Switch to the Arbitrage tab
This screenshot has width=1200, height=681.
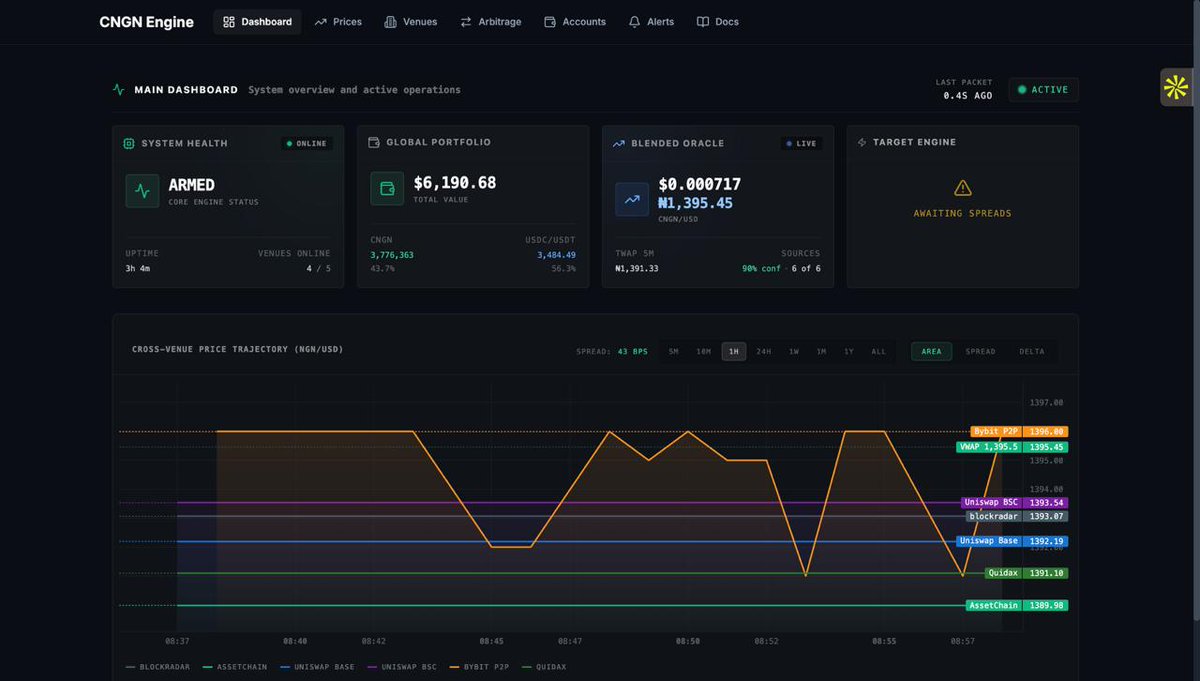[x=491, y=22]
